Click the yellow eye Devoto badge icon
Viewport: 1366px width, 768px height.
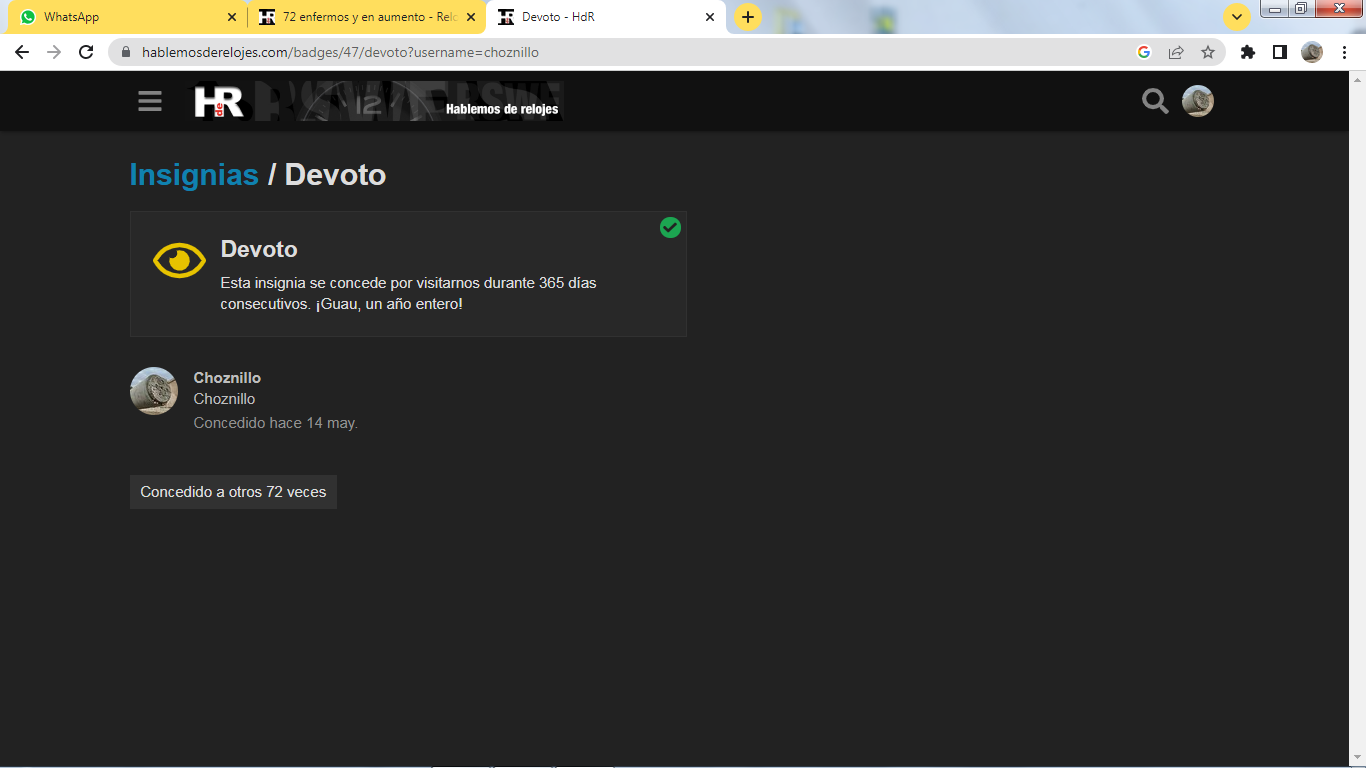179,261
